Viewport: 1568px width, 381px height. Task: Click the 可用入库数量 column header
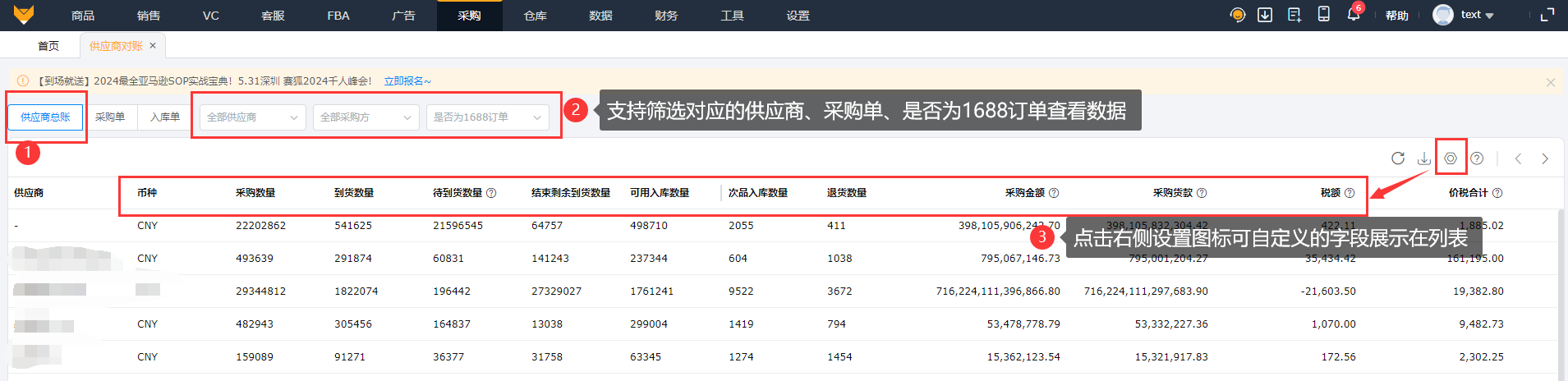660,193
